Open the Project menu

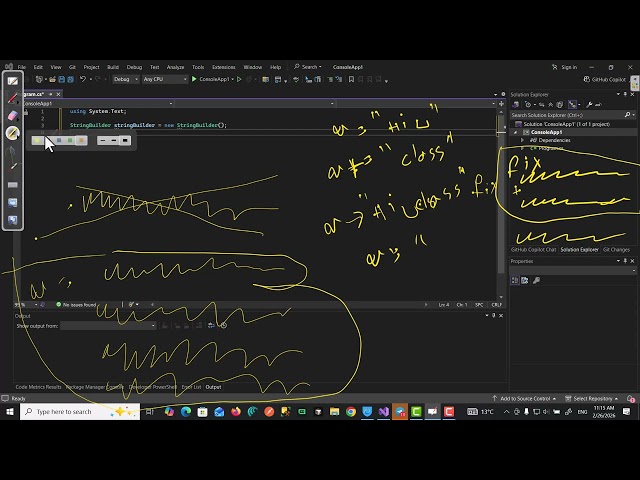[x=91, y=67]
